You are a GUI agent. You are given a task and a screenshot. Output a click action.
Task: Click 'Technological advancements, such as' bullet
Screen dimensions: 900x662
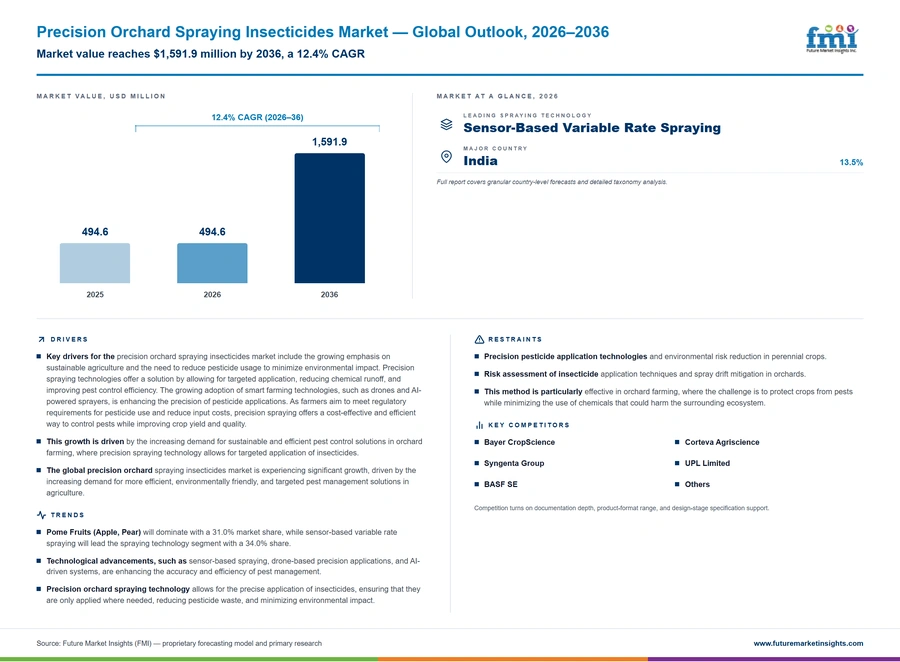coord(230,566)
